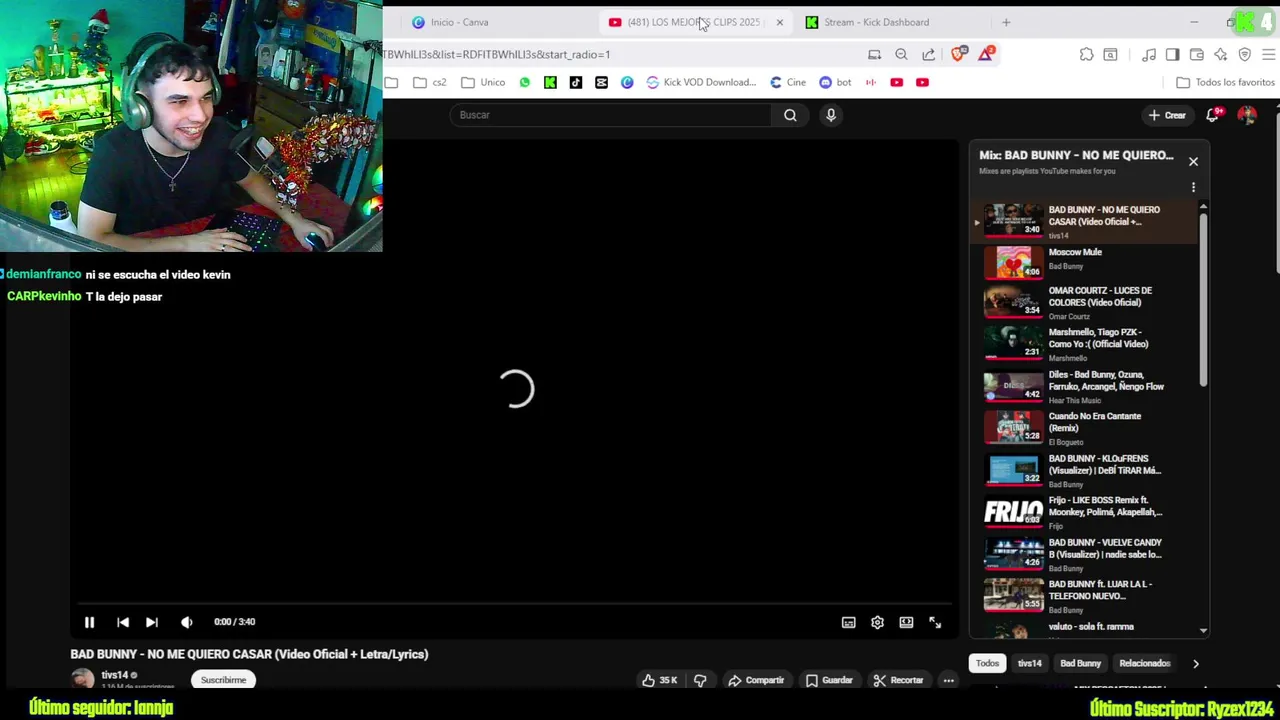Open the cs2 bookmark folder
This screenshot has width=1280, height=720.
(430, 82)
